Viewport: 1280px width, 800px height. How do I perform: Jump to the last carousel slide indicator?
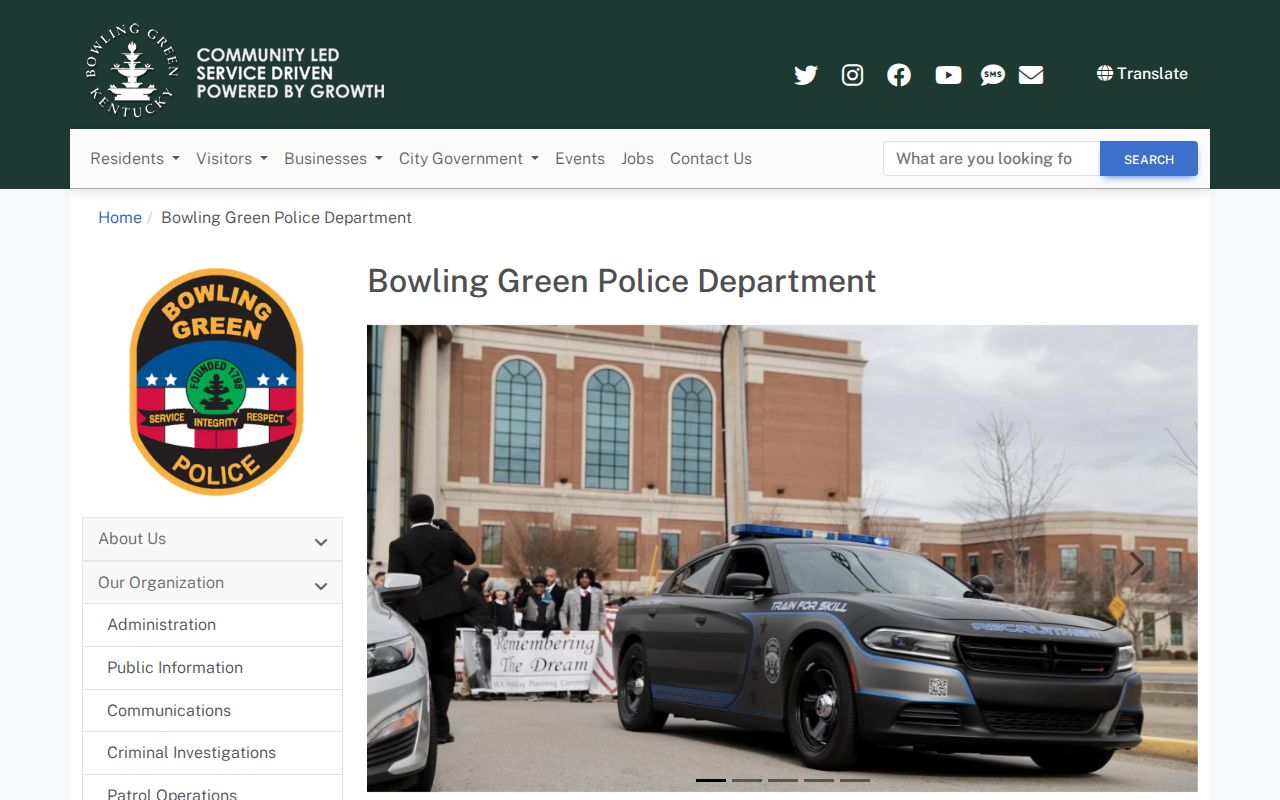(x=855, y=780)
